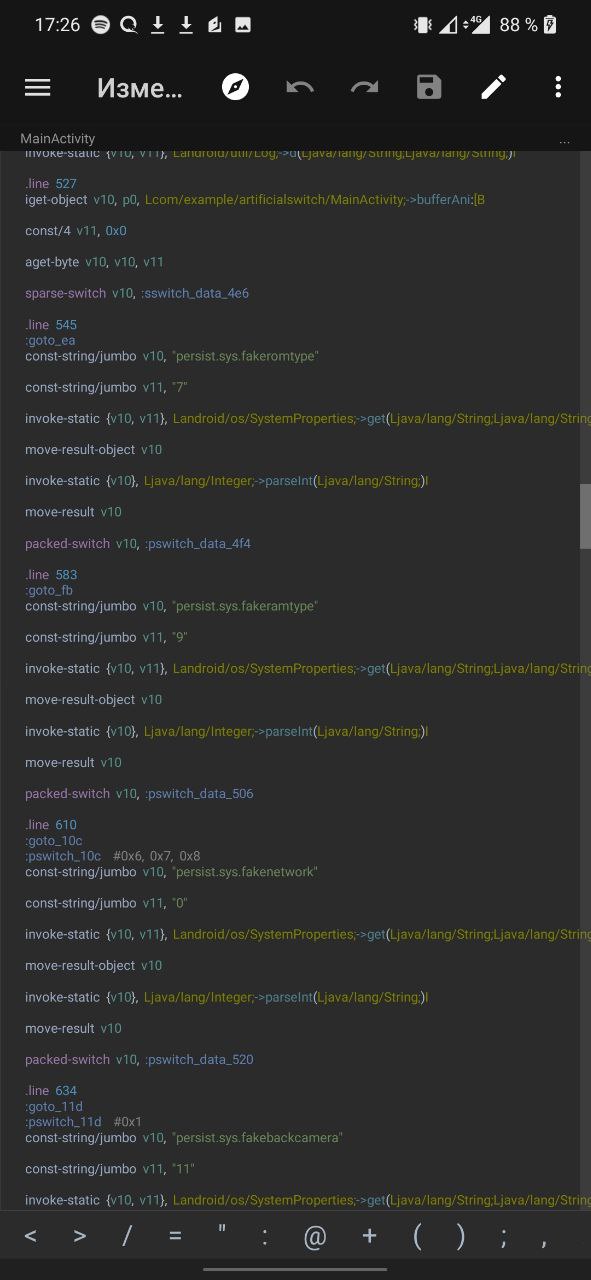
Task: Tap the :pswitch_11d label line
Action: [x=83, y=1123]
